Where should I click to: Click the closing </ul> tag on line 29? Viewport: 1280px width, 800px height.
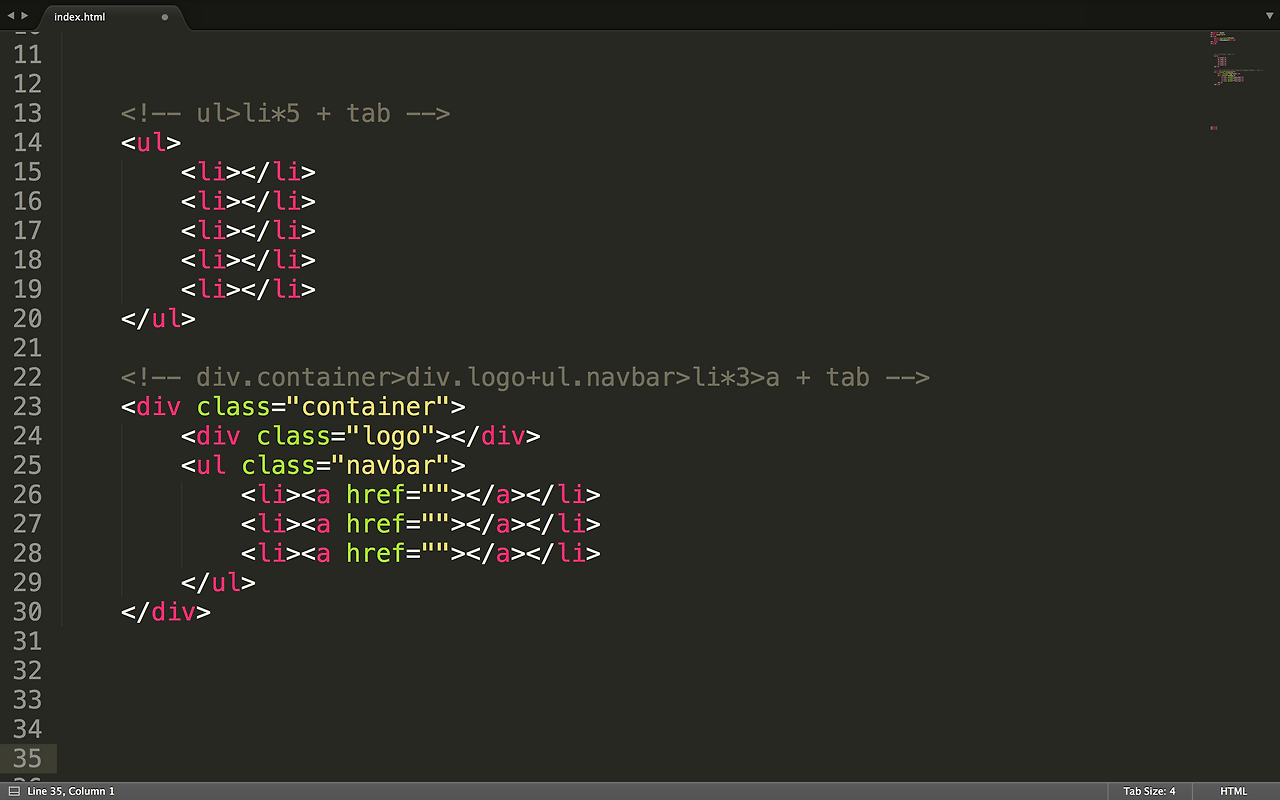pyautogui.click(x=218, y=582)
